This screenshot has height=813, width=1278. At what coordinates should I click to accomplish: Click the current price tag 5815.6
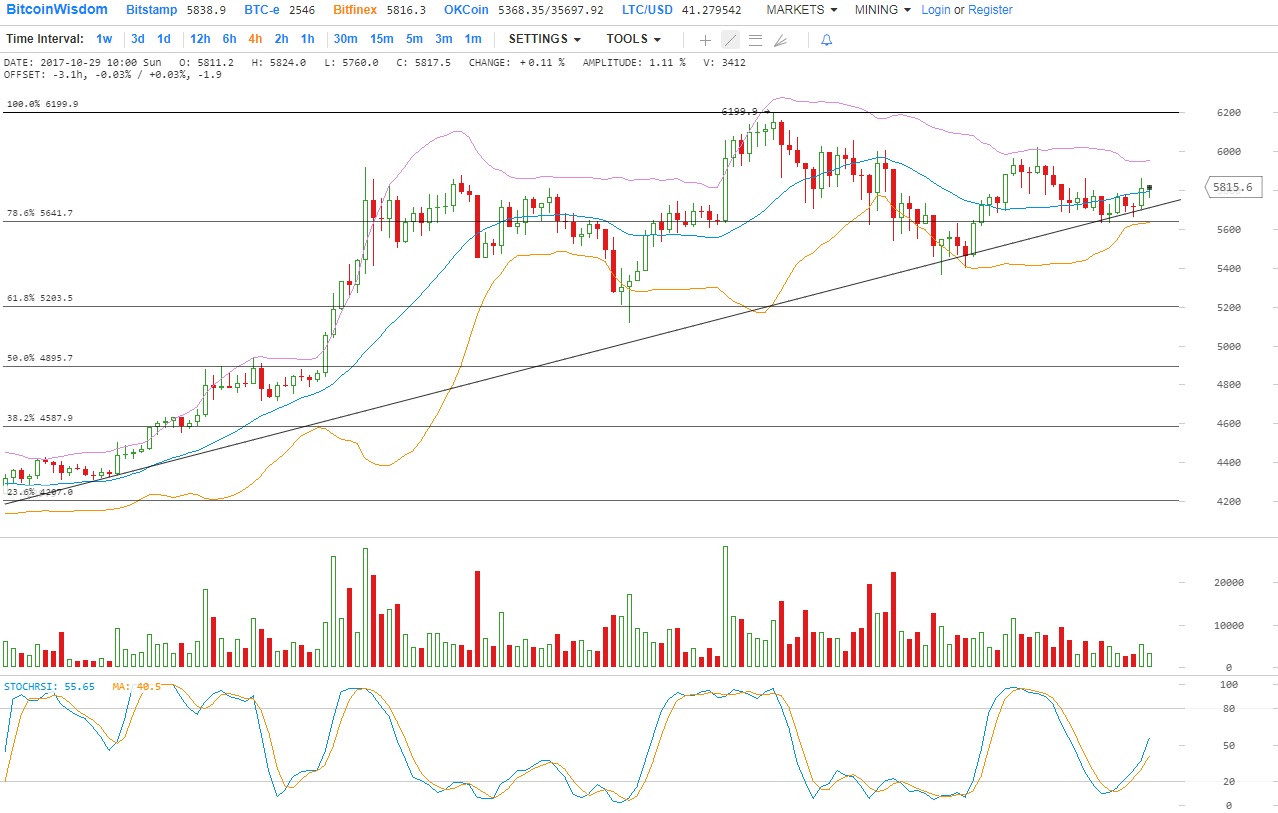(1232, 187)
